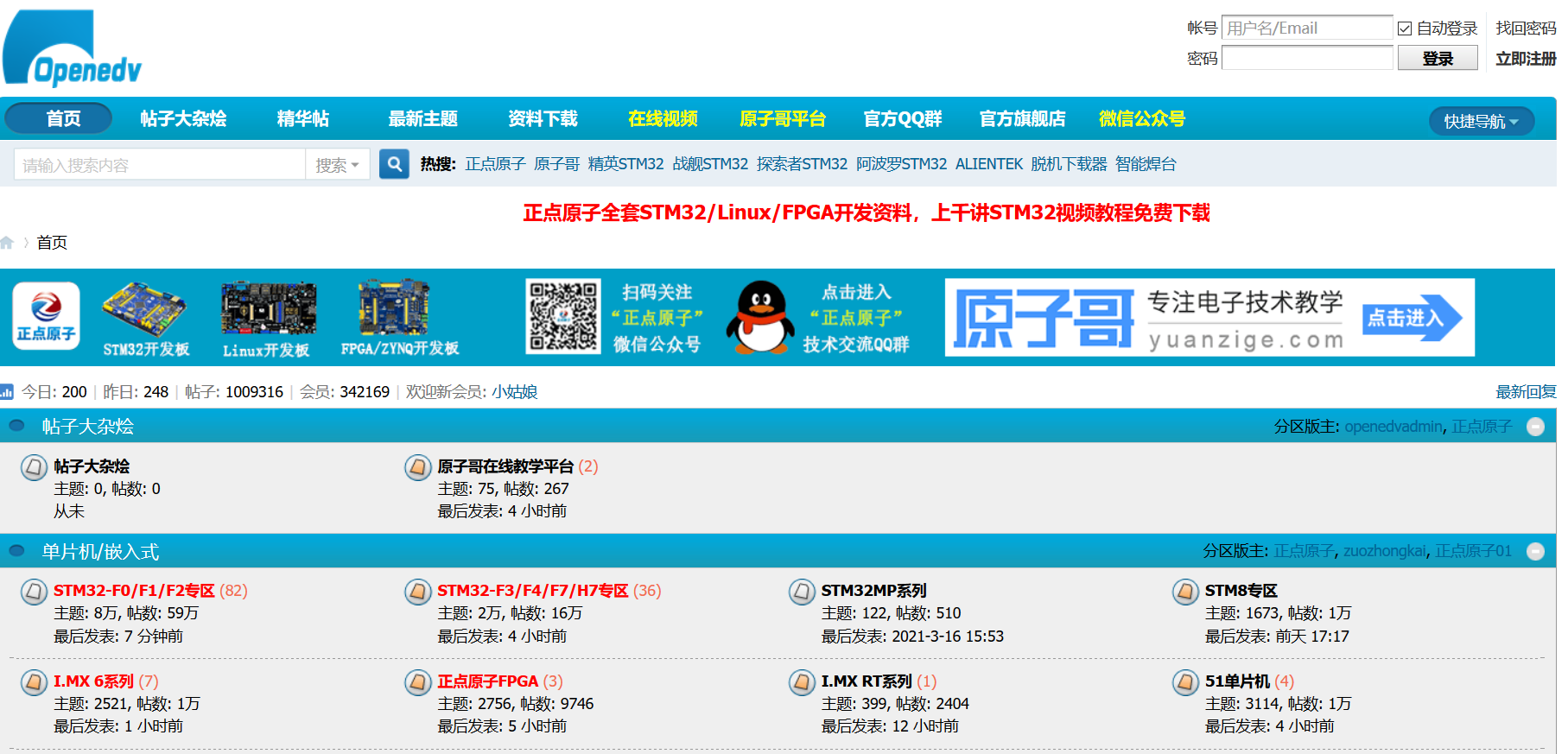Click forum icon beside STM8专区

point(1185,592)
